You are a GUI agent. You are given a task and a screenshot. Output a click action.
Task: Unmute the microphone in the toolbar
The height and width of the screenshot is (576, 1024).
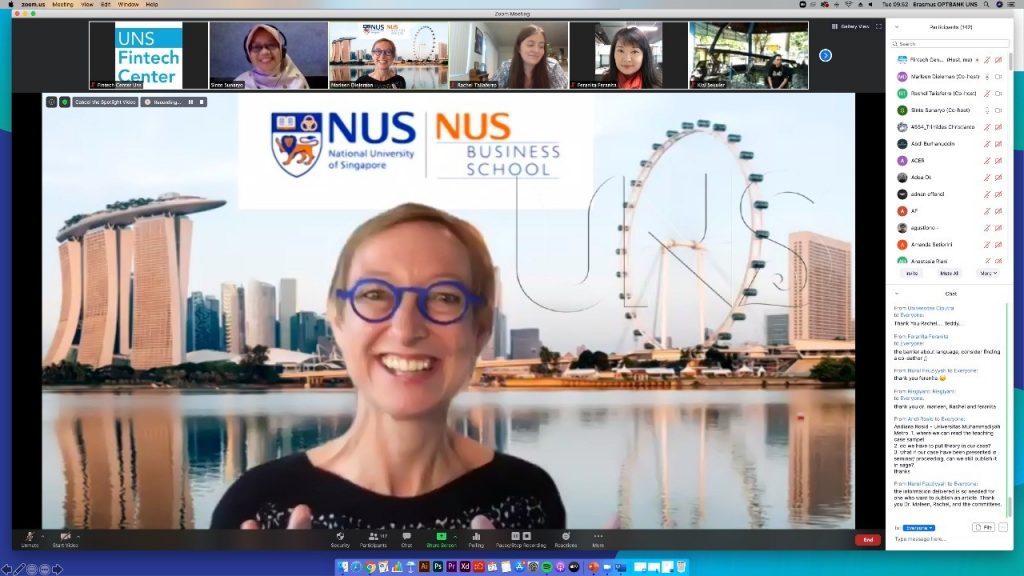(x=29, y=538)
